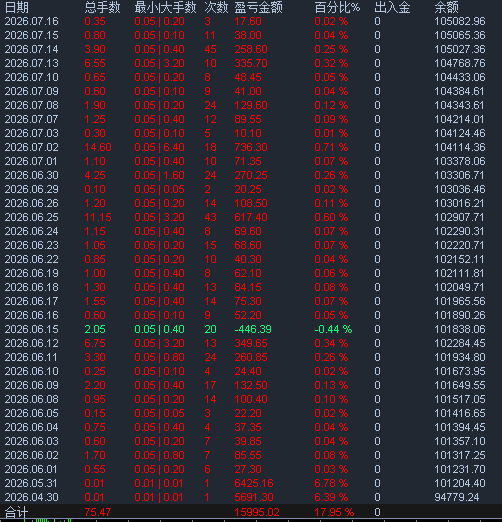Click the 0.05 | 6.40 lot range
This screenshot has width=502, height=522.
click(x=159, y=147)
